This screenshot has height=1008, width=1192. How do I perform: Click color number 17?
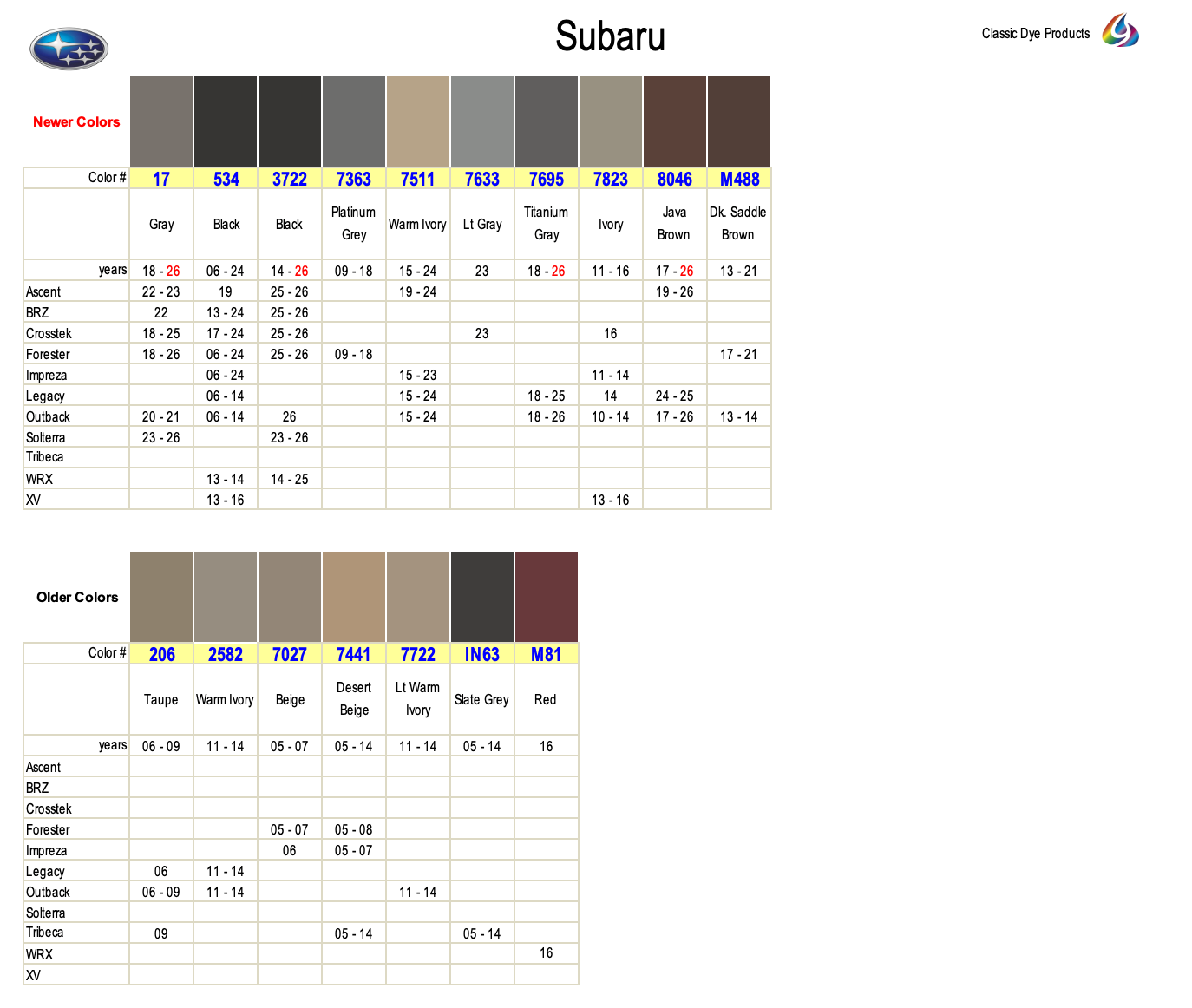pos(161,179)
